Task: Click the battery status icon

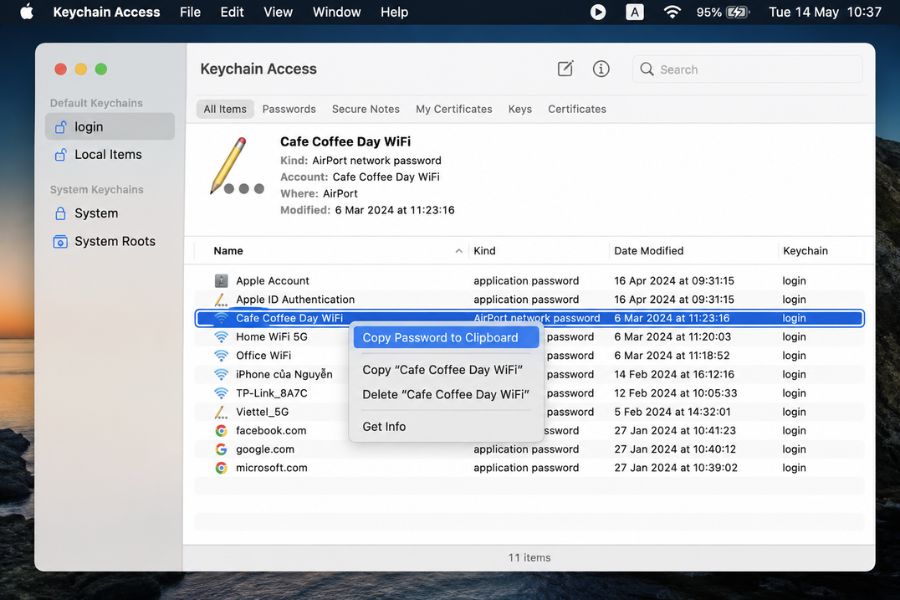Action: coord(738,12)
